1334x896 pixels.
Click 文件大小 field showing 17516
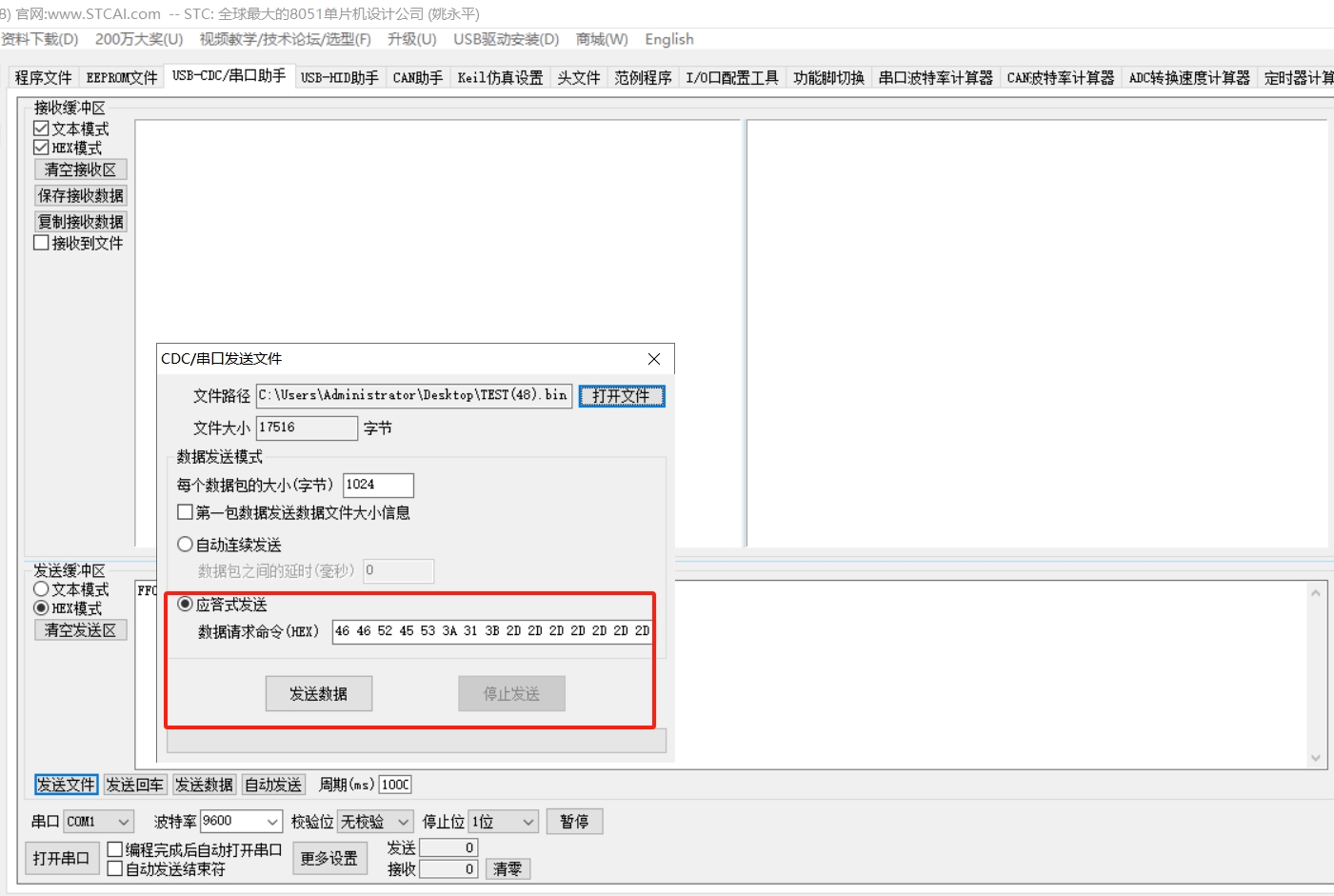[x=307, y=428]
